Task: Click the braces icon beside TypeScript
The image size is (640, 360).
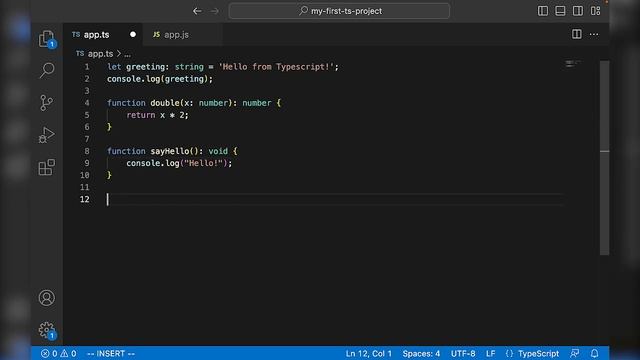Action: (x=509, y=353)
